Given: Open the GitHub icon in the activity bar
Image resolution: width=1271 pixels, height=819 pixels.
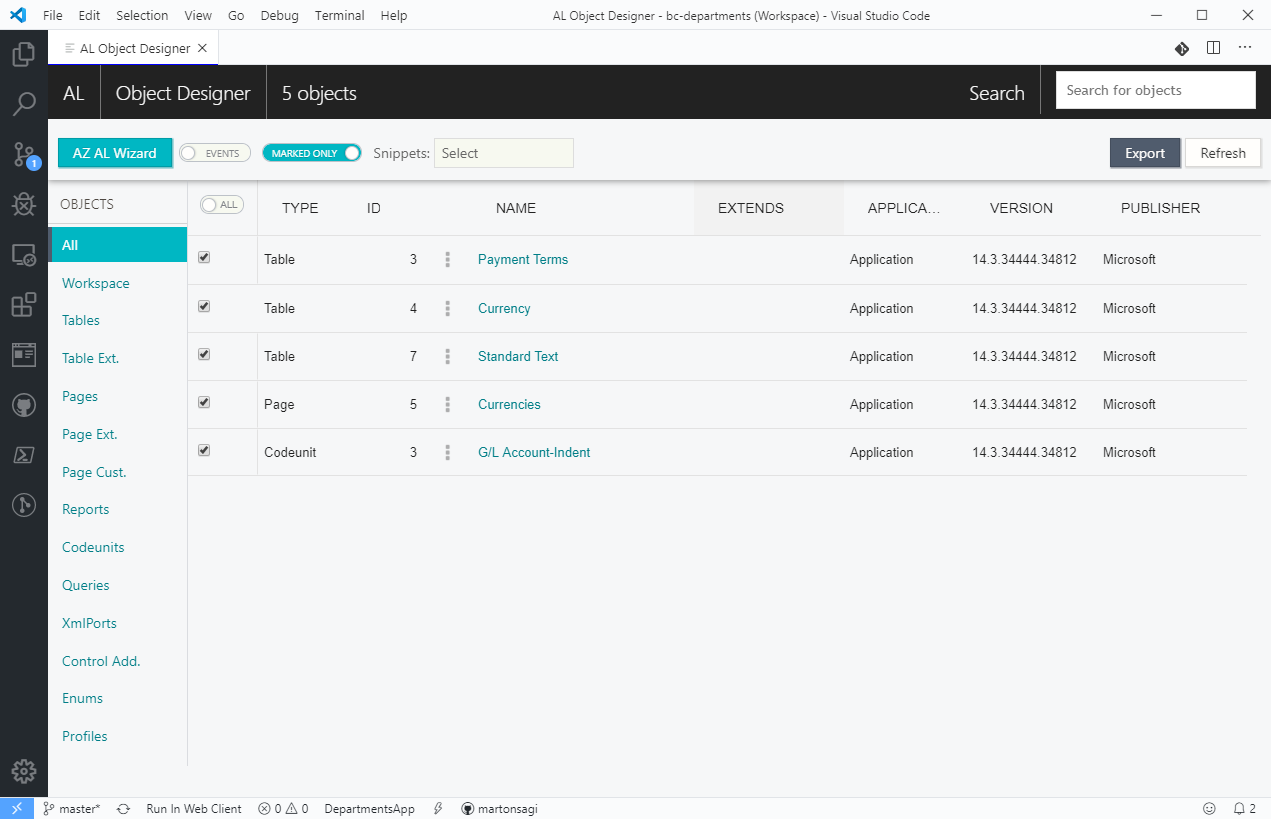Looking at the screenshot, I should point(24,405).
